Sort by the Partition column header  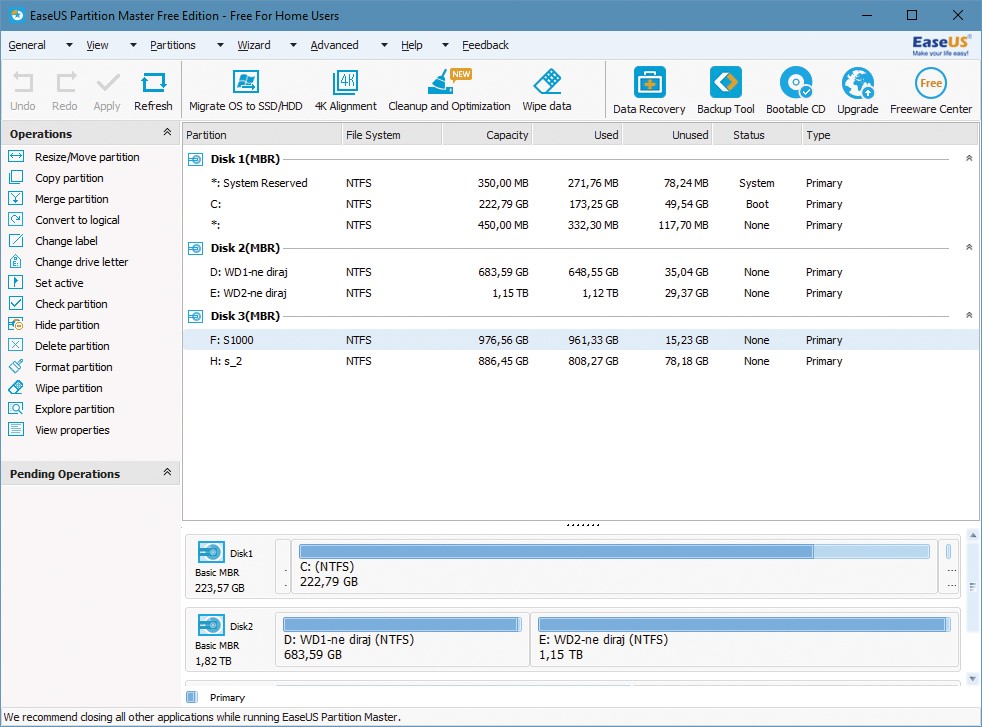pyautogui.click(x=262, y=135)
